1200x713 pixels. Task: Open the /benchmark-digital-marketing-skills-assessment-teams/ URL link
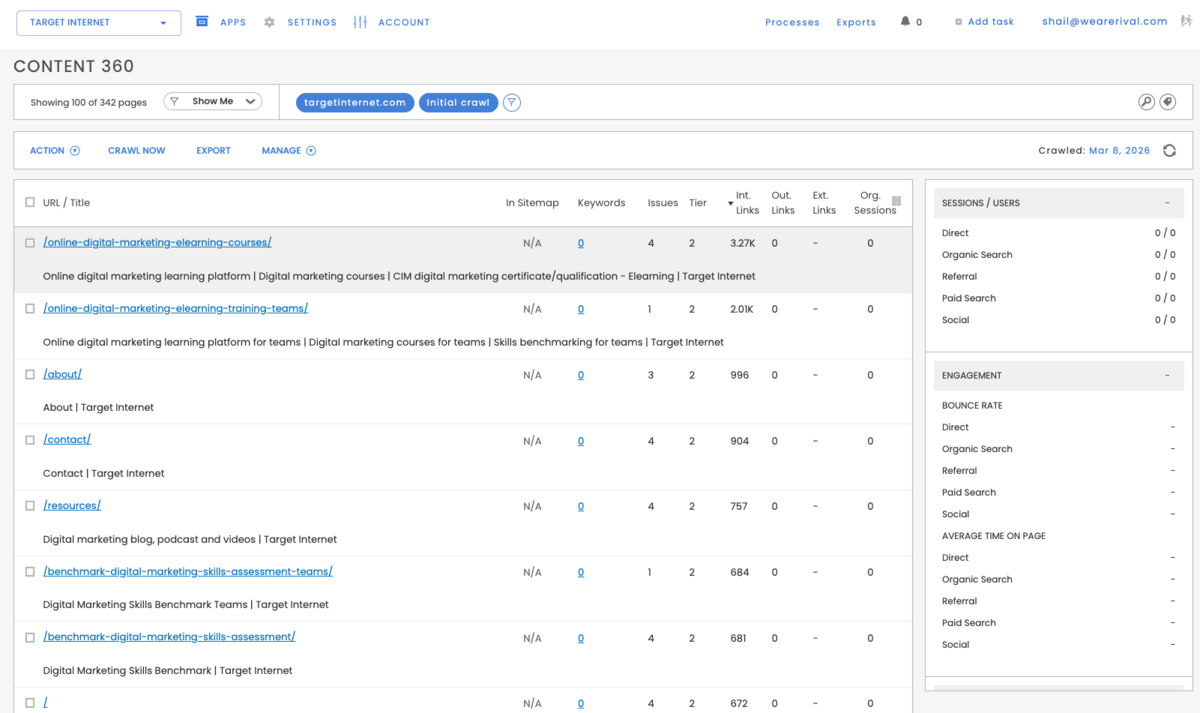188,572
